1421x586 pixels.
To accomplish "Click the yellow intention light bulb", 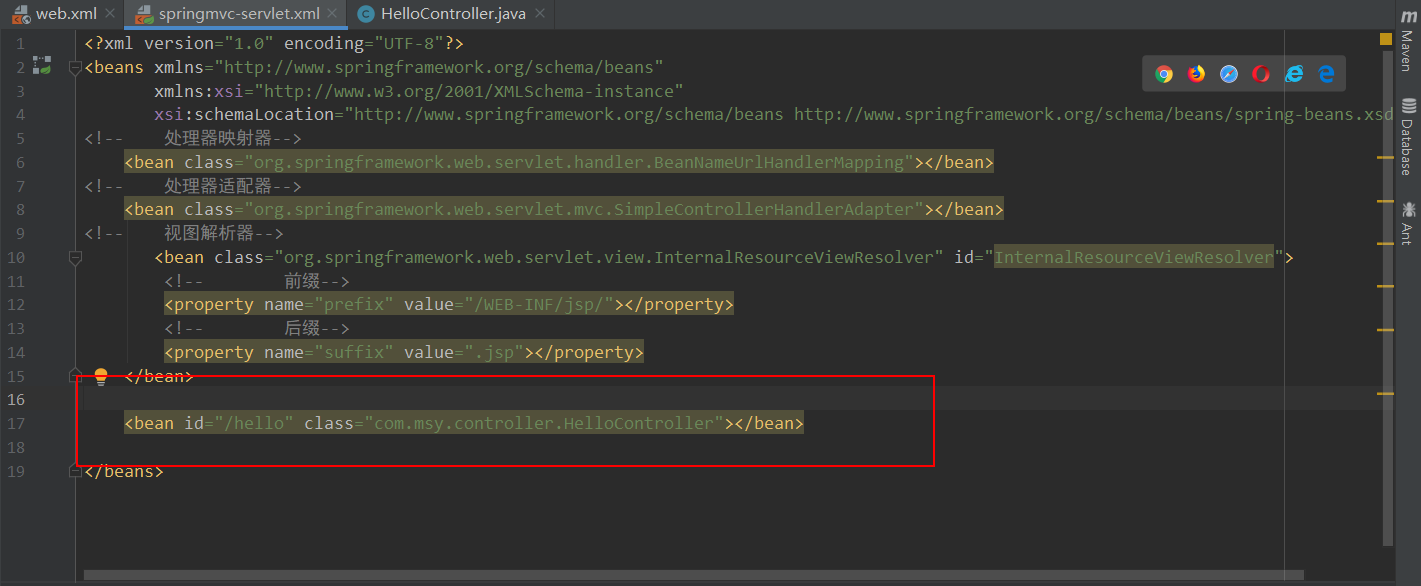I will point(100,376).
